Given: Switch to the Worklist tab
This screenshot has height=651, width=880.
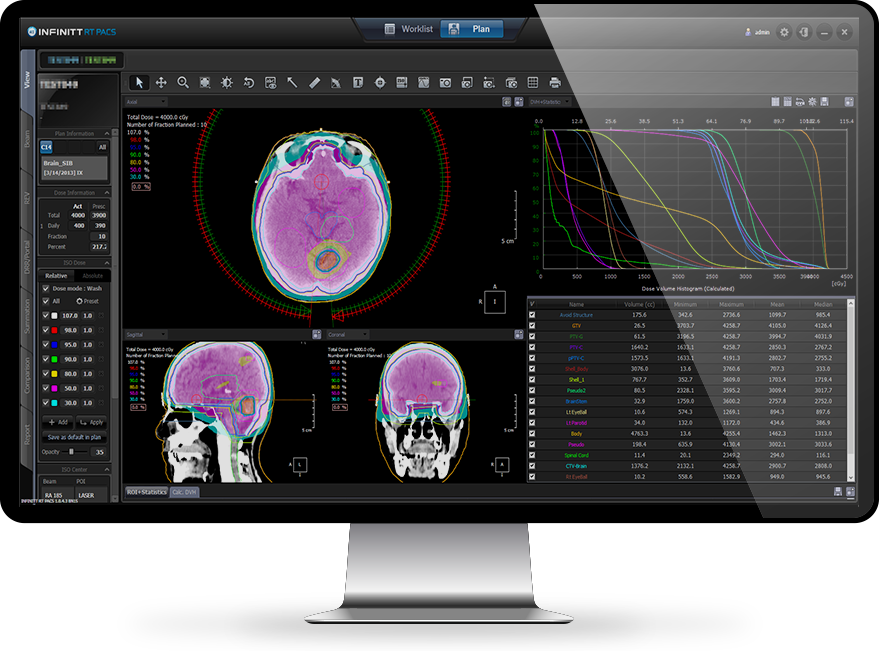Looking at the screenshot, I should pos(411,29).
